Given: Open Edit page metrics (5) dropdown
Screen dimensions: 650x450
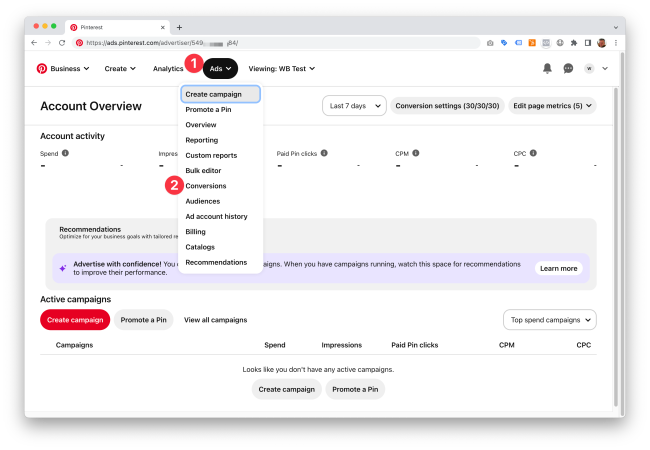Looking at the screenshot, I should pyautogui.click(x=553, y=105).
